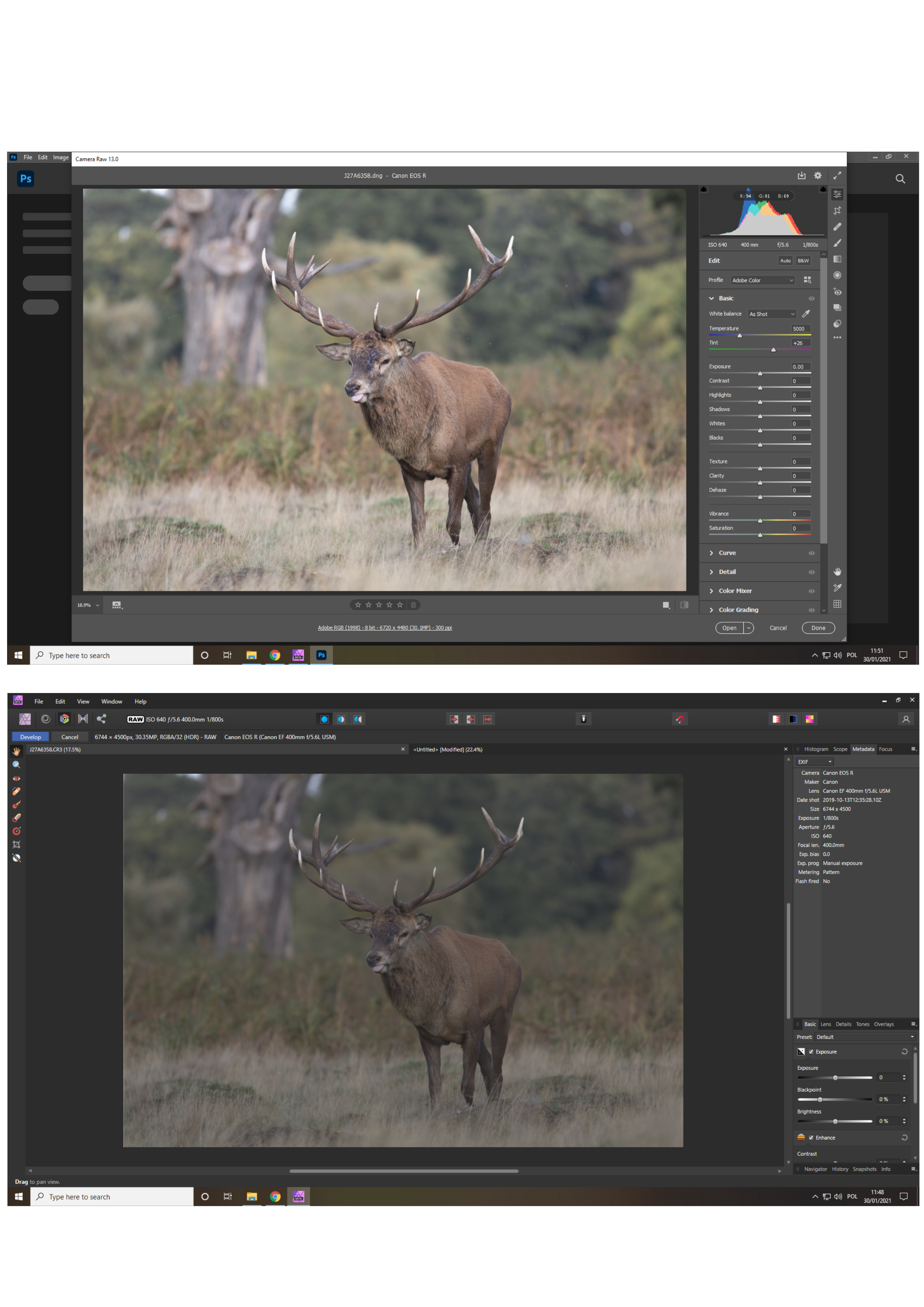Uncheck the Exposure checkbox in Affinity
This screenshot has width=924, height=1307.
pos(811,1051)
